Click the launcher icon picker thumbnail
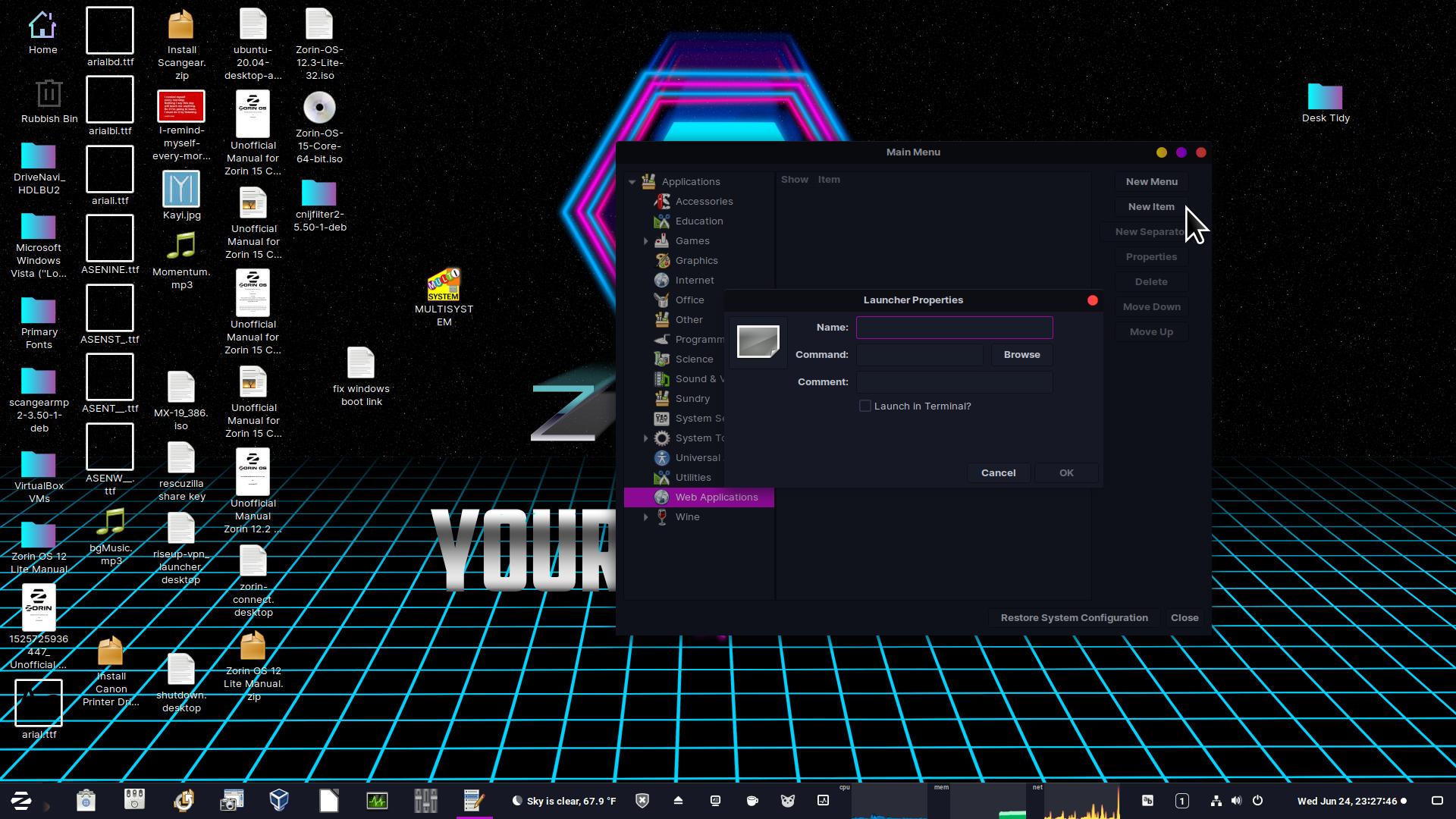The image size is (1456, 819). coord(758,342)
